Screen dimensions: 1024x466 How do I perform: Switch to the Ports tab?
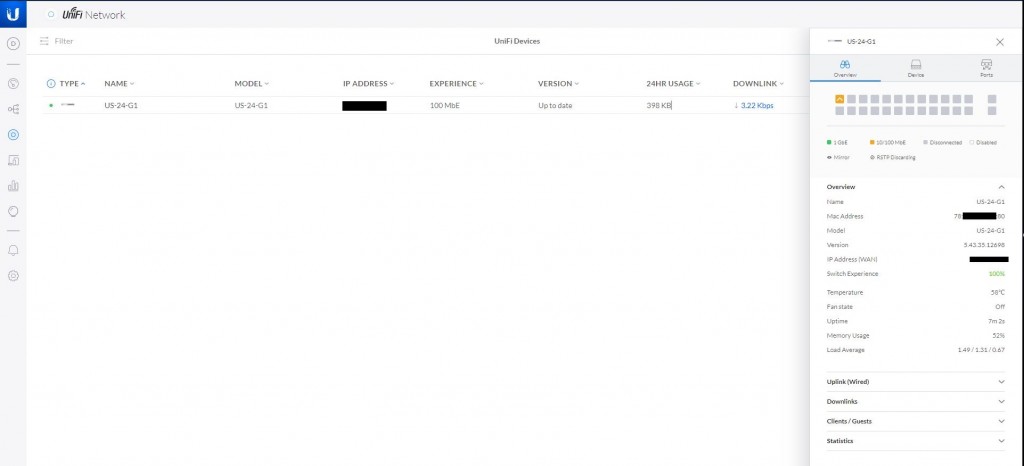click(x=986, y=69)
